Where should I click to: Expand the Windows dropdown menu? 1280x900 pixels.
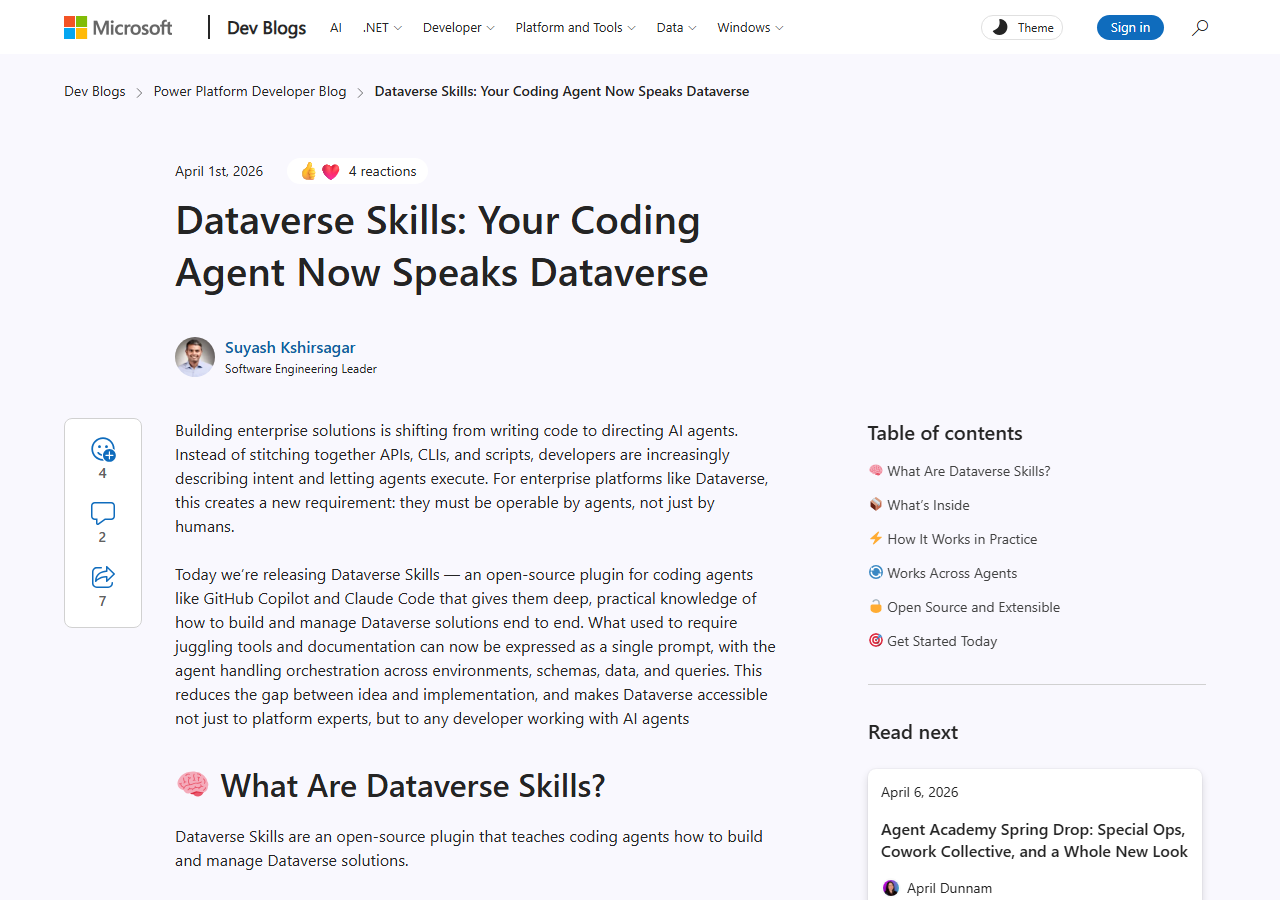coord(750,27)
